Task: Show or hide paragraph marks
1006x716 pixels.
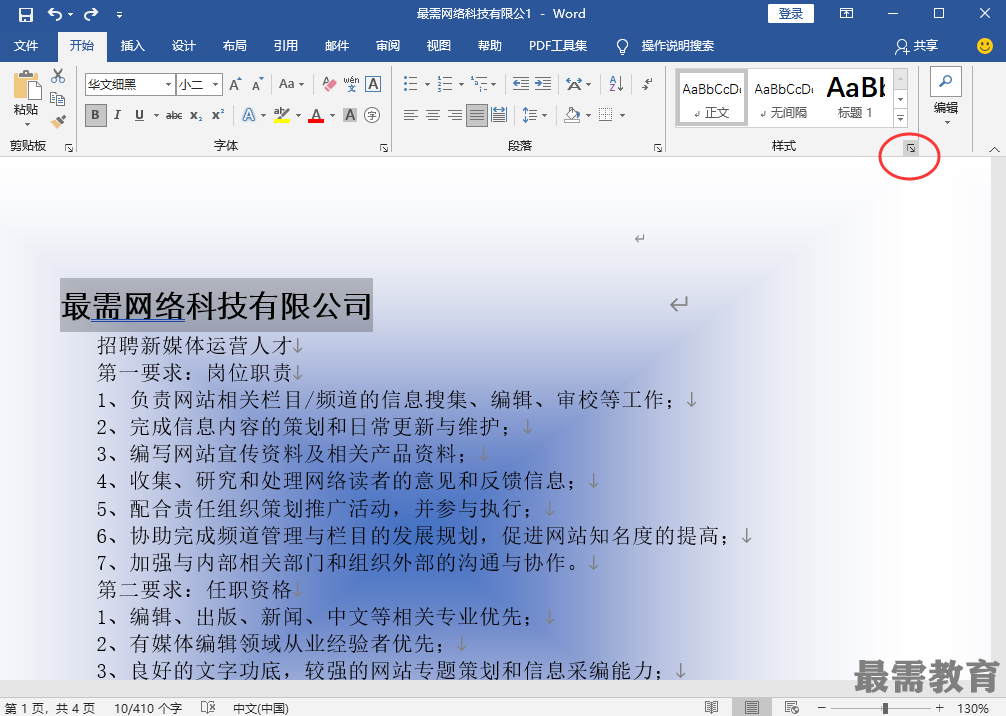Action: (x=647, y=83)
